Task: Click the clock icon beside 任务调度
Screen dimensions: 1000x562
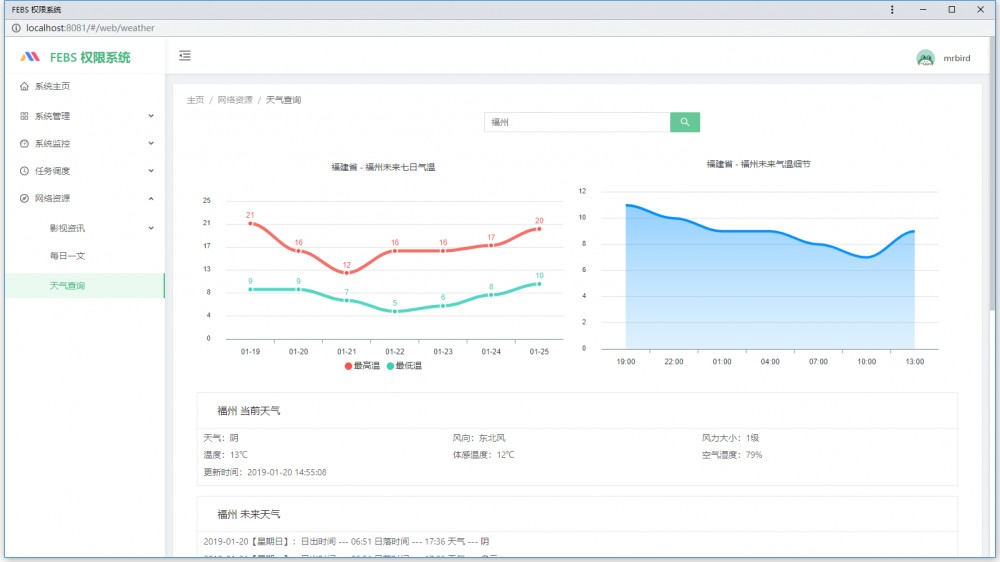Action: point(24,171)
